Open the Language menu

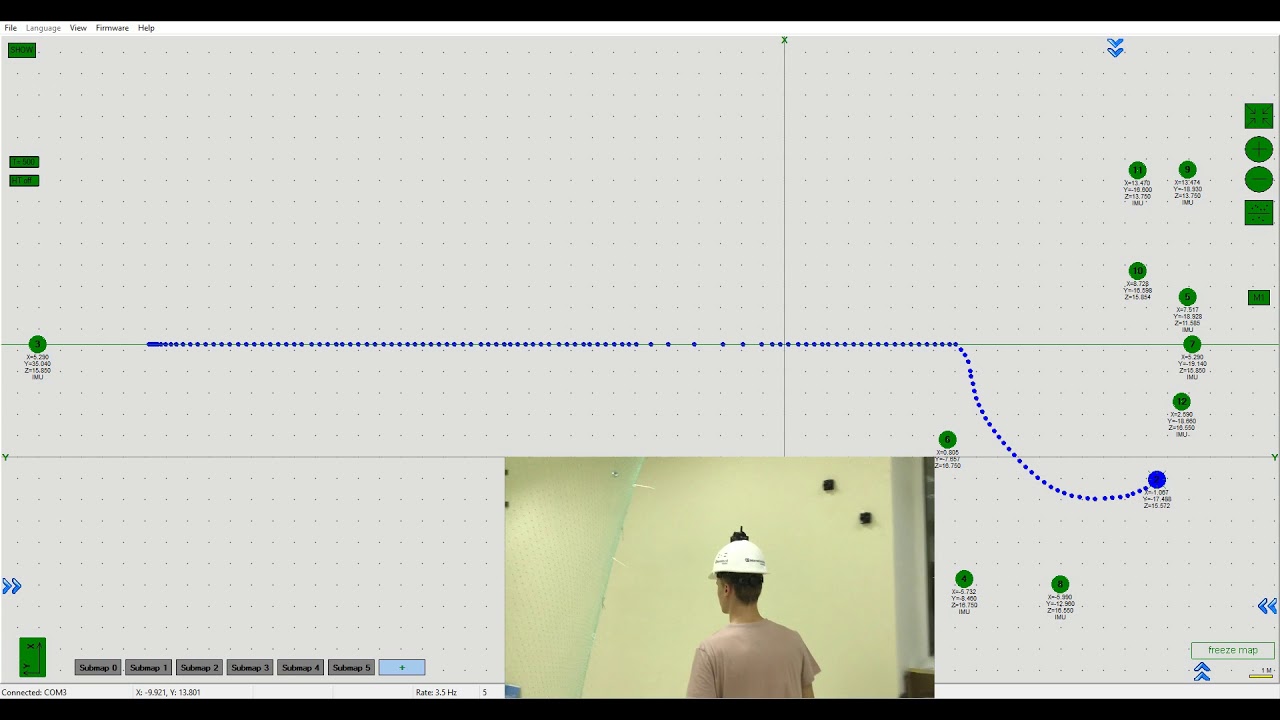[43, 28]
